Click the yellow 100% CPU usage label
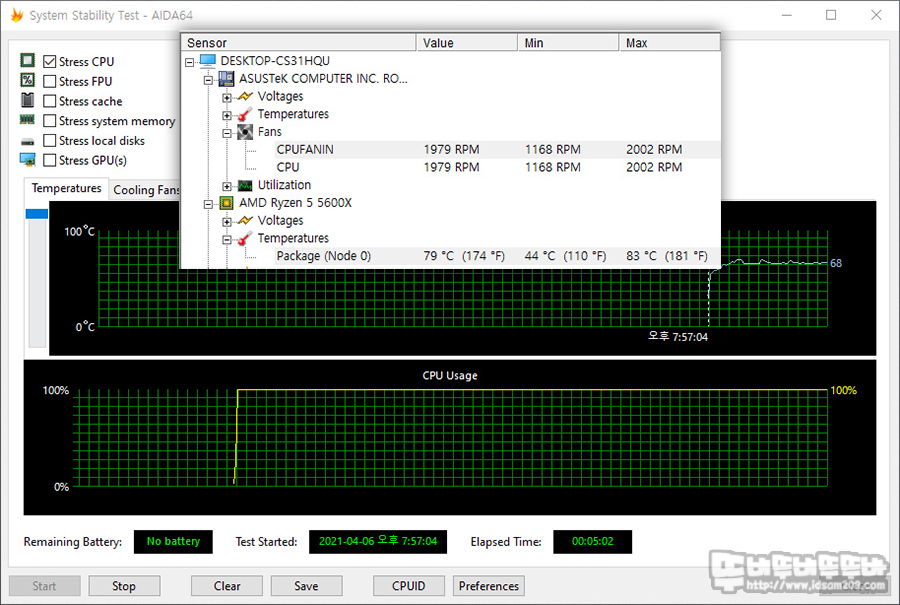 click(843, 390)
